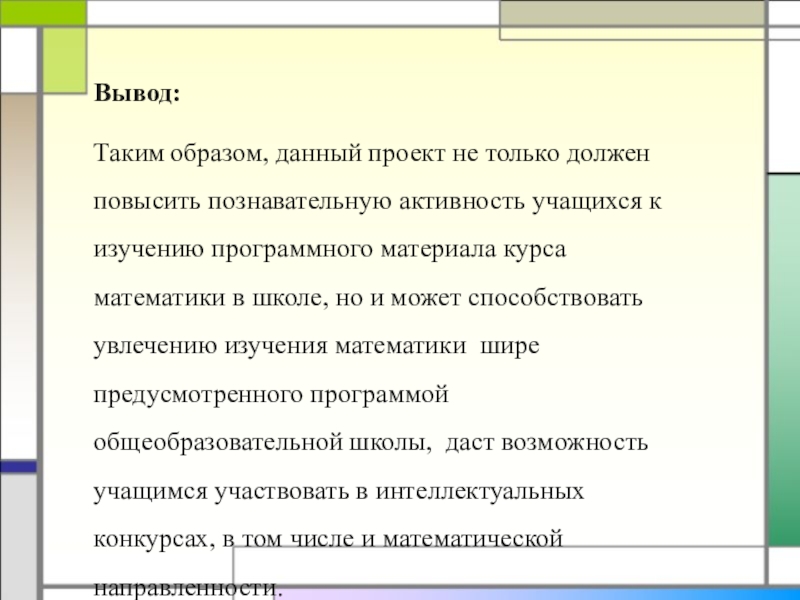The image size is (800, 600).
Task: Click the line starting 'математики в школе, но и может'
Action: coord(368,298)
